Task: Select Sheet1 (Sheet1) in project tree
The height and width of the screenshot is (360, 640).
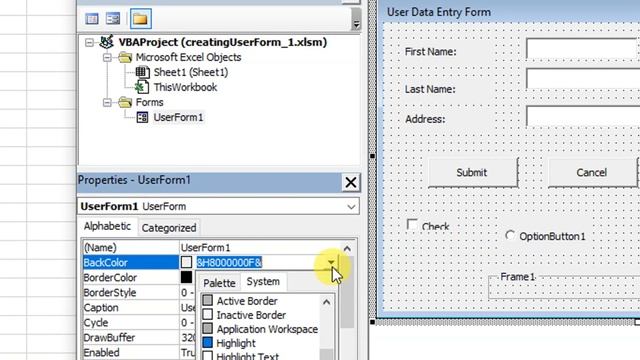Action: point(191,72)
